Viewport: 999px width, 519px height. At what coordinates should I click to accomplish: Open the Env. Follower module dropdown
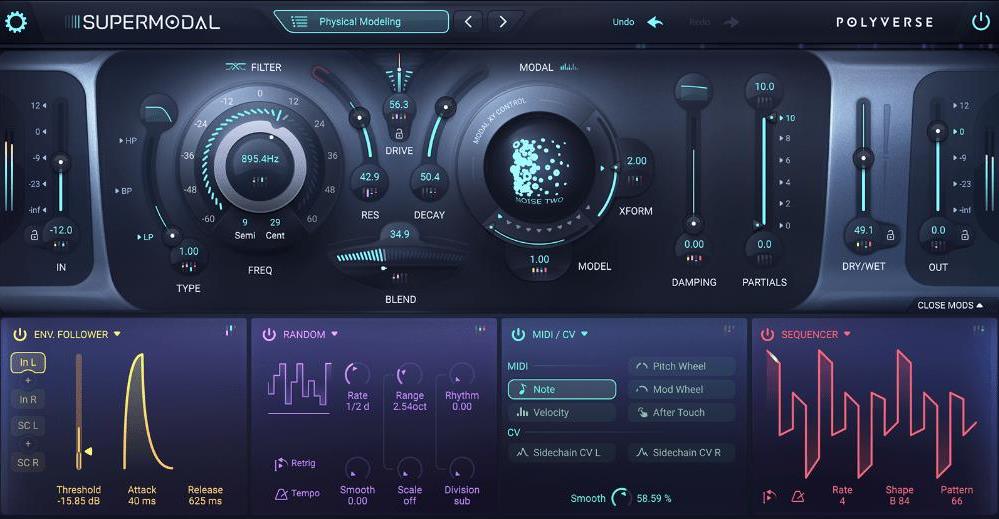[117, 334]
